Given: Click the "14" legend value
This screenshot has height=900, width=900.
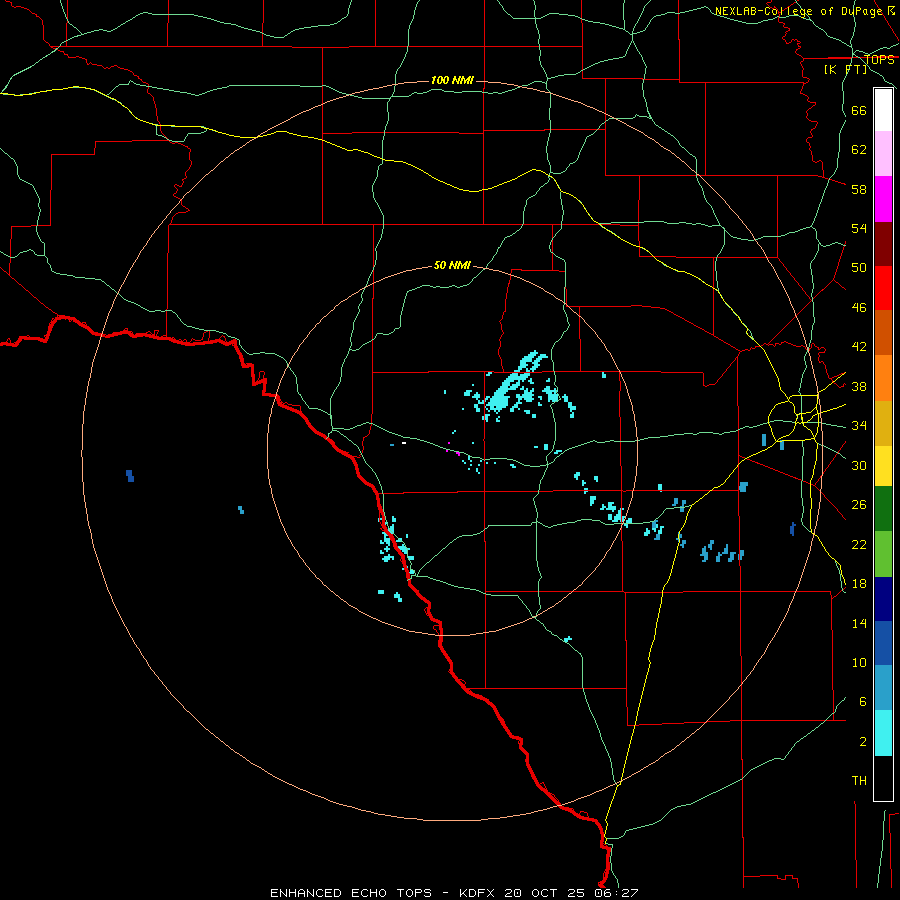Looking at the screenshot, I should pyautogui.click(x=859, y=623).
